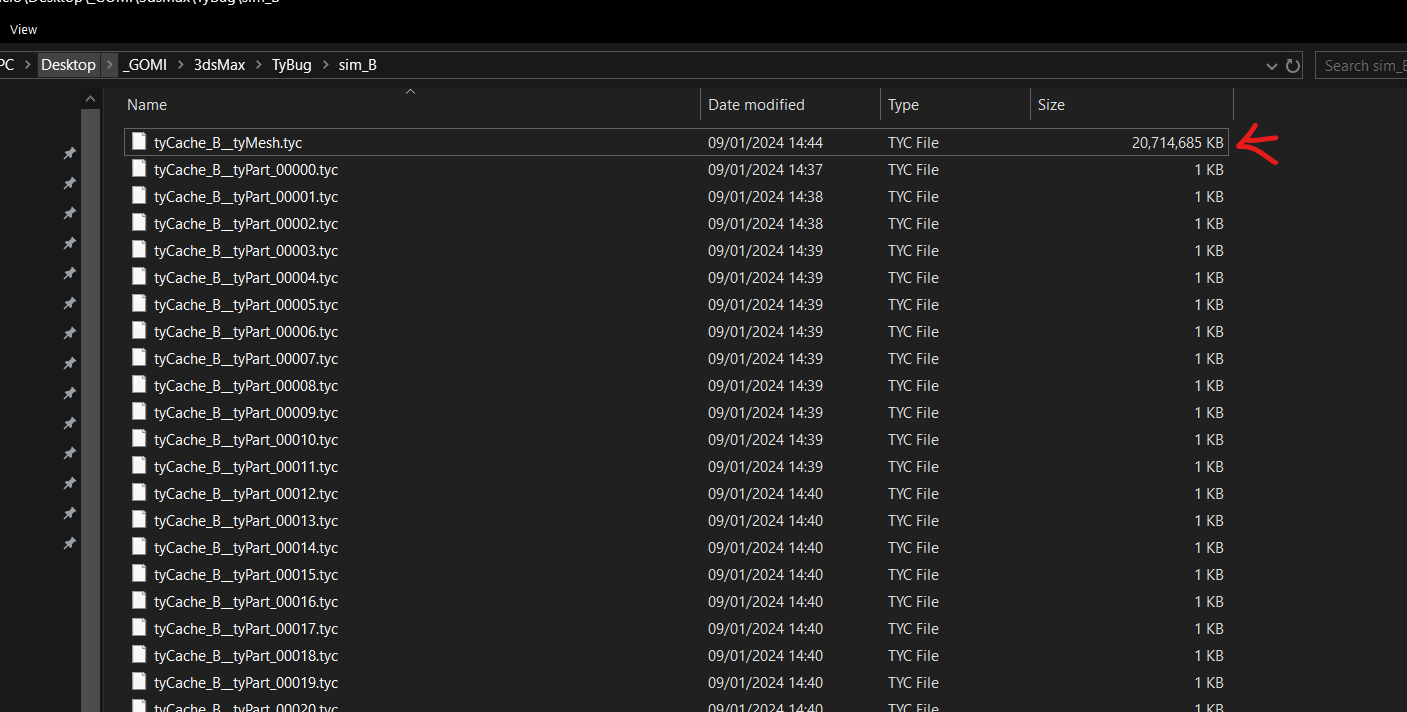Click the refresh icon in address bar

pos(1292,66)
